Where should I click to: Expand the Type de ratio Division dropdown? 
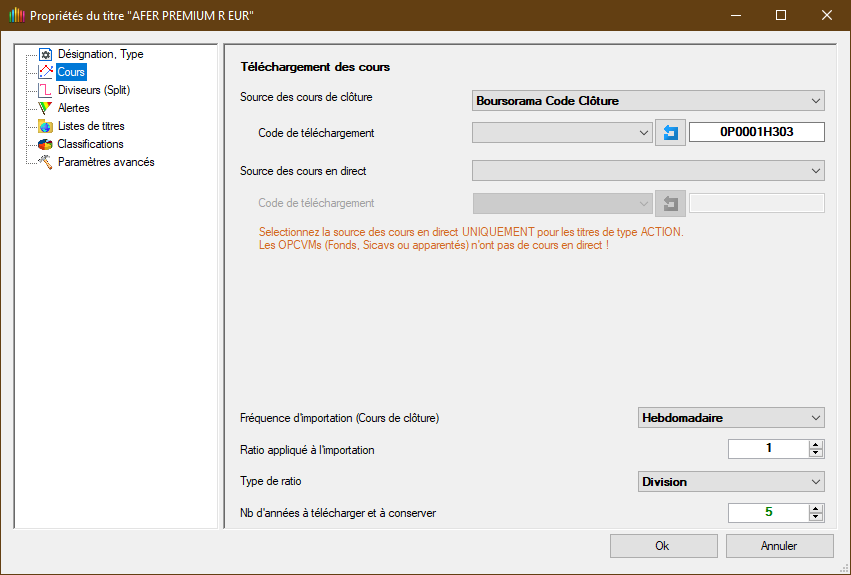click(x=816, y=482)
